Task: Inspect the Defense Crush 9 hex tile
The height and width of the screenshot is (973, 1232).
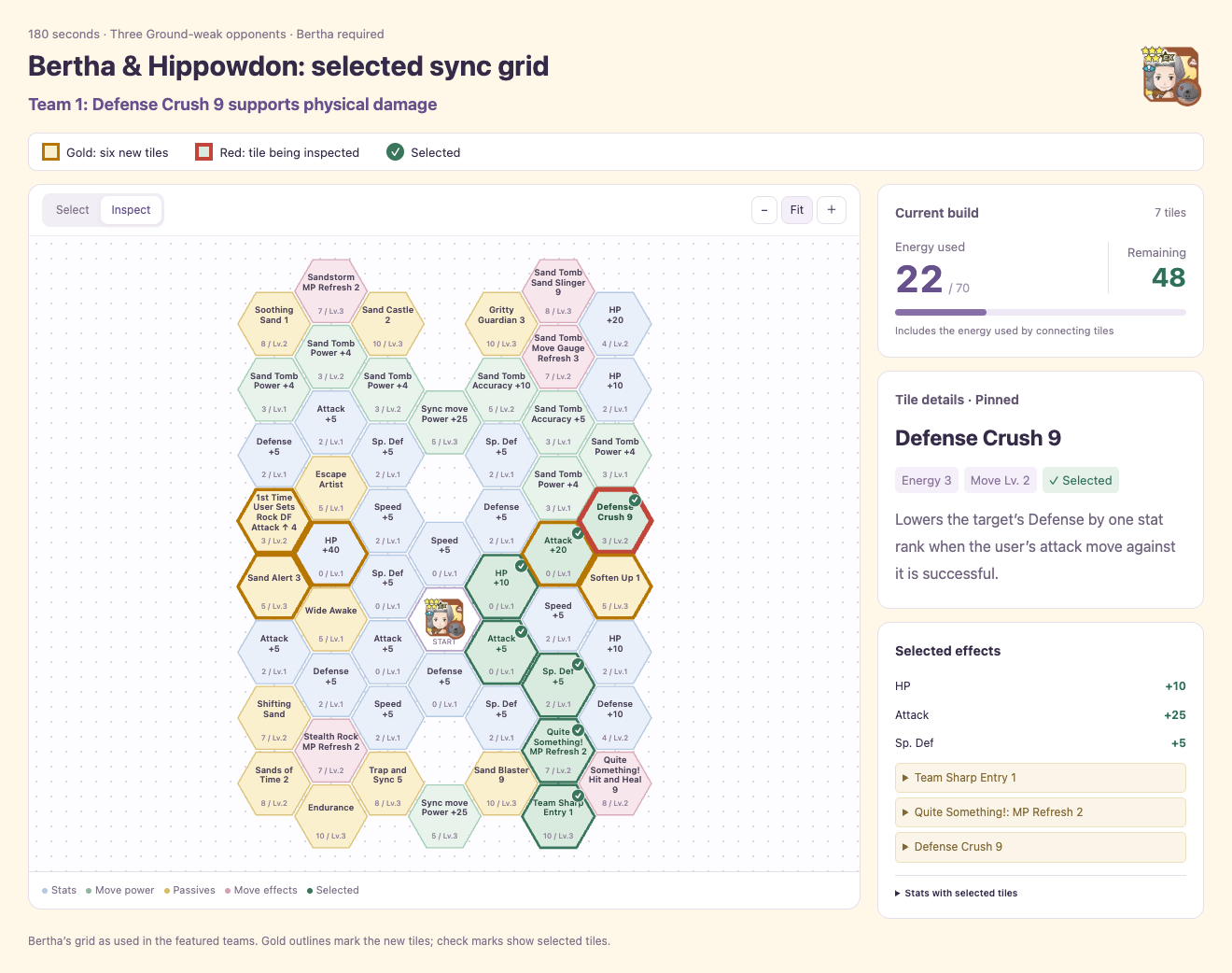Action: pyautogui.click(x=615, y=521)
